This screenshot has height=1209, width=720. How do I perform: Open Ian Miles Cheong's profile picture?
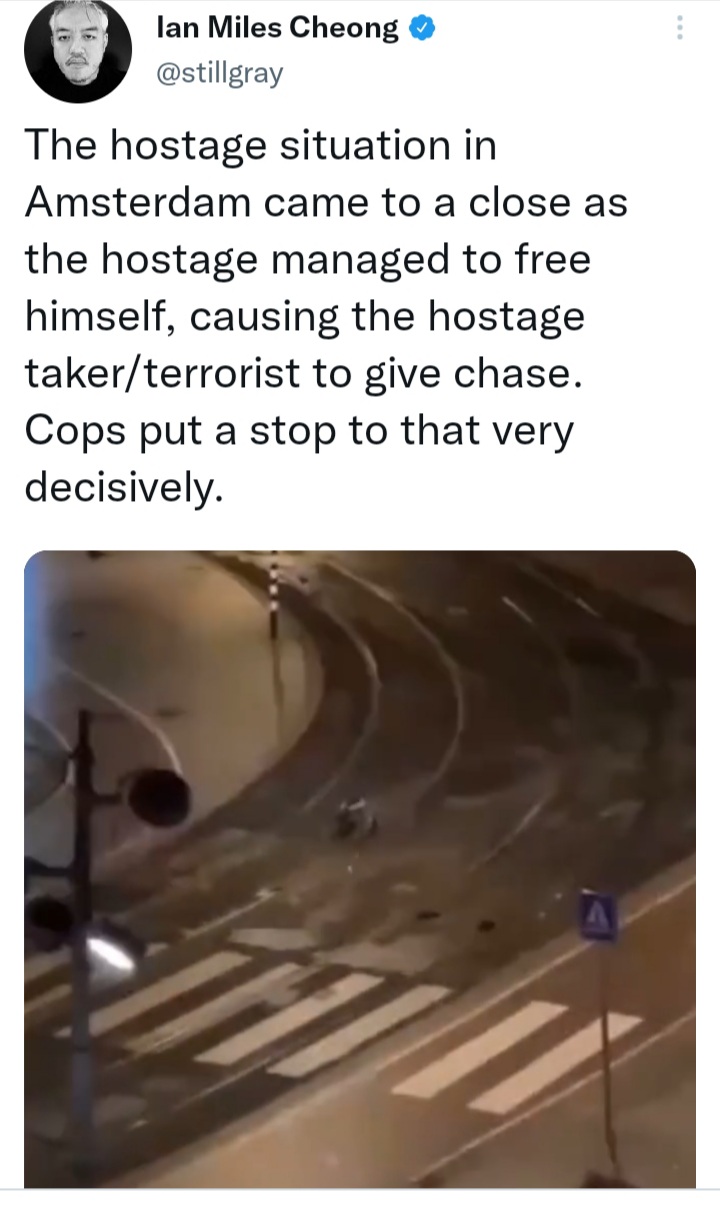[78, 51]
